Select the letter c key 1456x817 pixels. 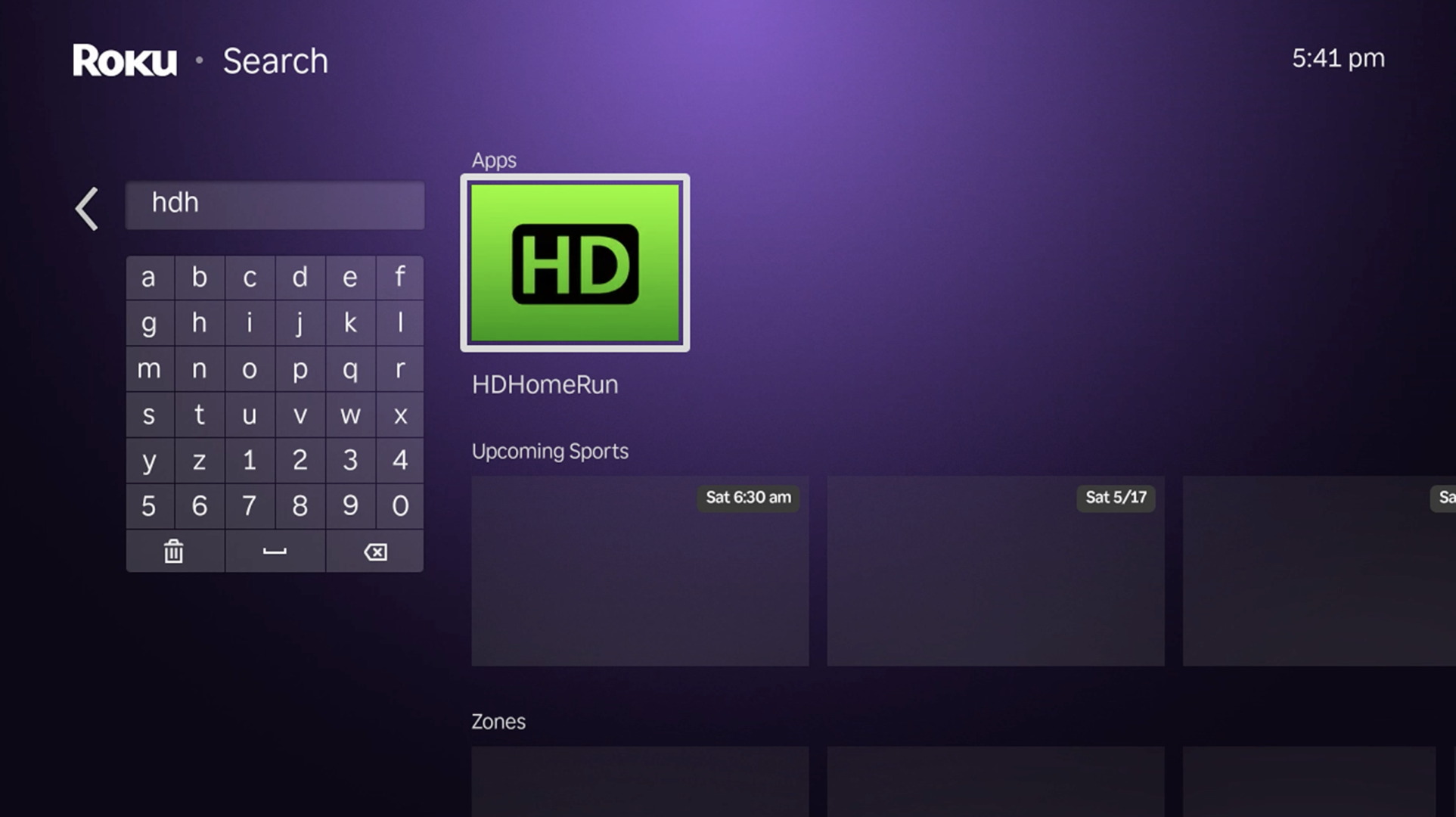[x=250, y=278]
